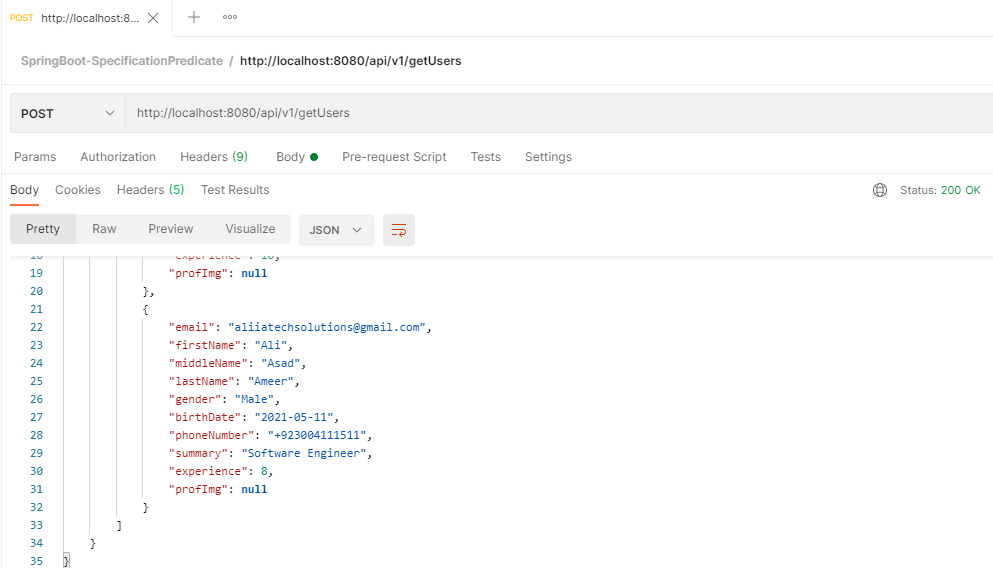Select the Preview view mode
993x568 pixels.
[x=170, y=229]
